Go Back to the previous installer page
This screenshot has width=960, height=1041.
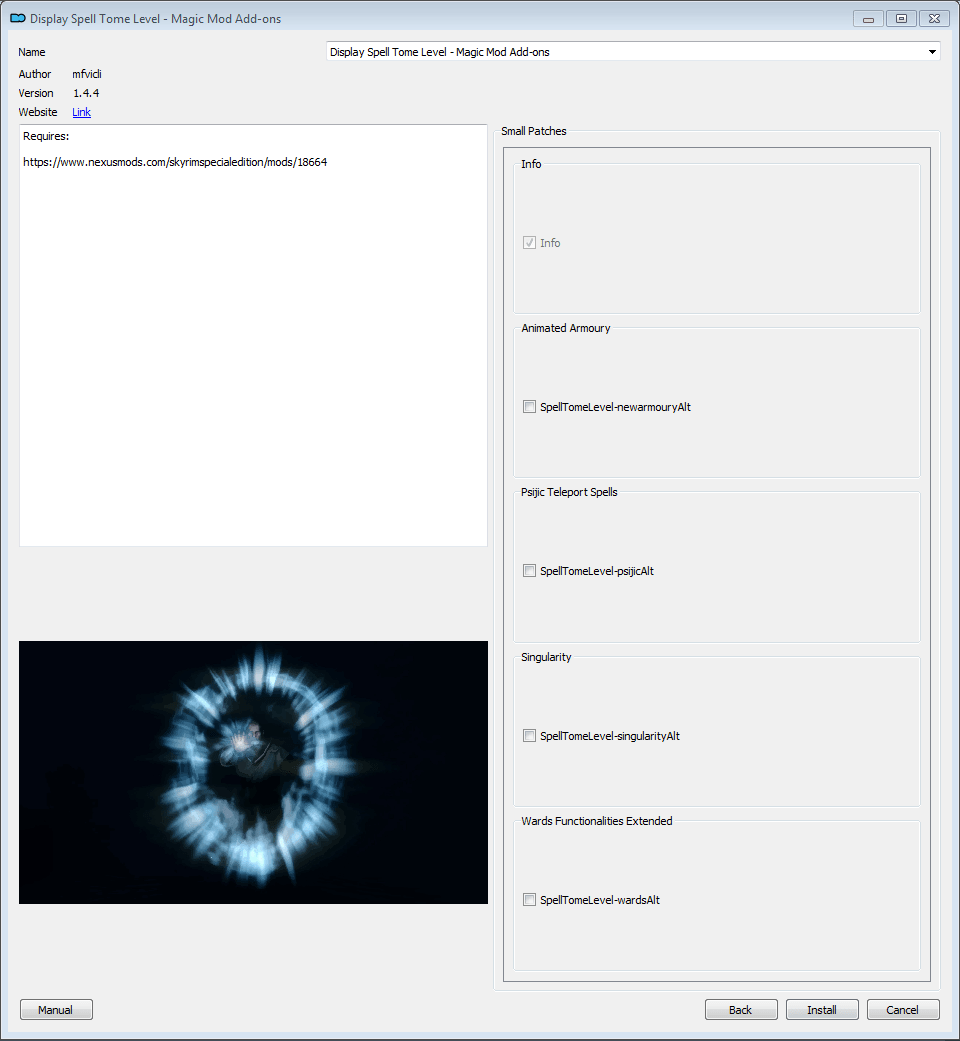(741, 1009)
